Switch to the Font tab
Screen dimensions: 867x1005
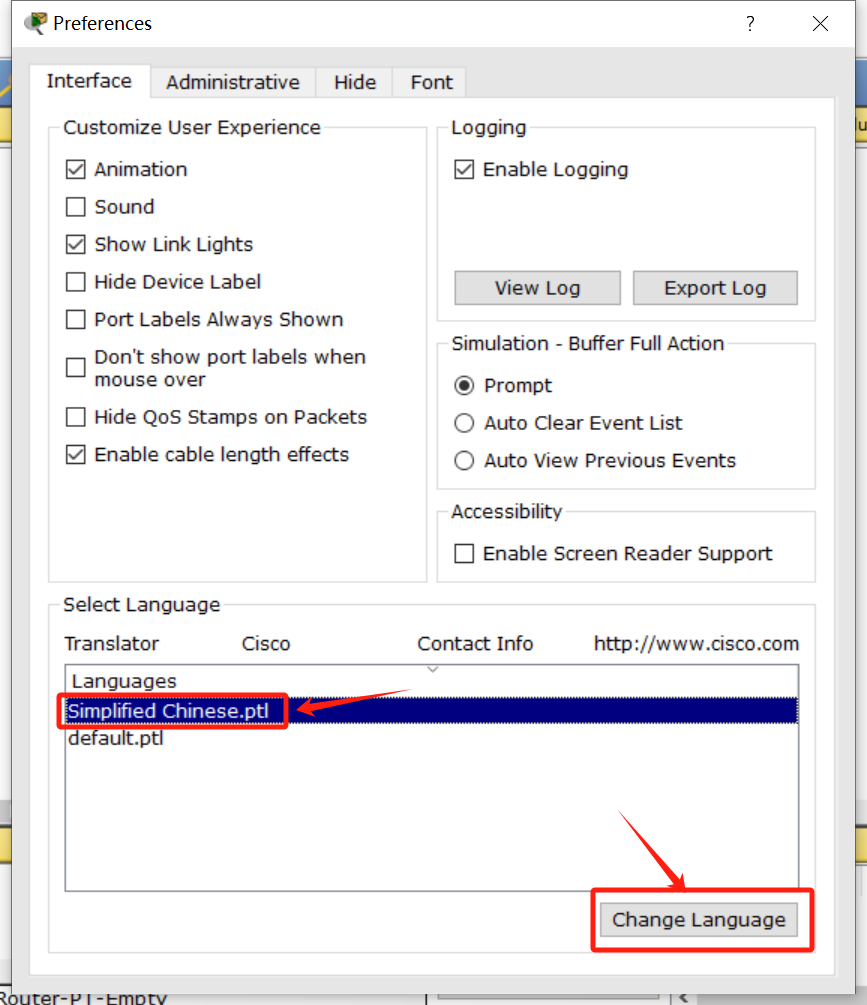coord(431,83)
